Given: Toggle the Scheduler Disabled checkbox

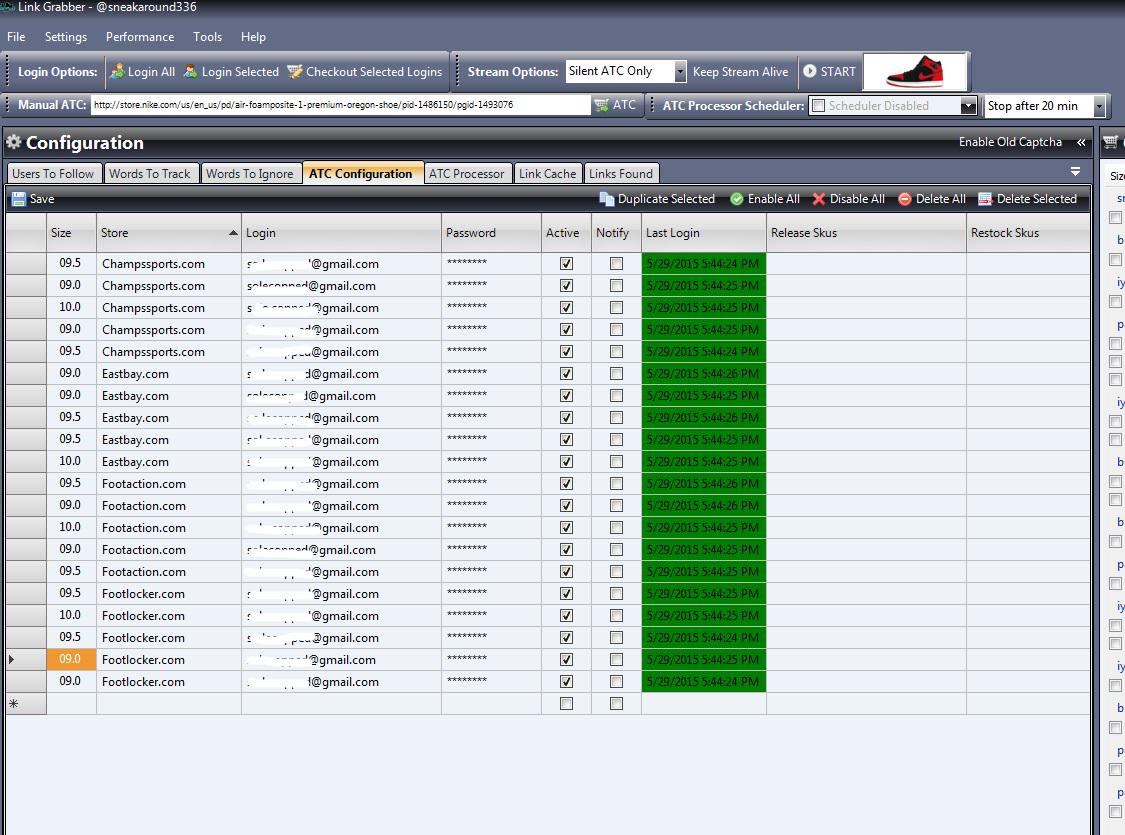Looking at the screenshot, I should (819, 105).
